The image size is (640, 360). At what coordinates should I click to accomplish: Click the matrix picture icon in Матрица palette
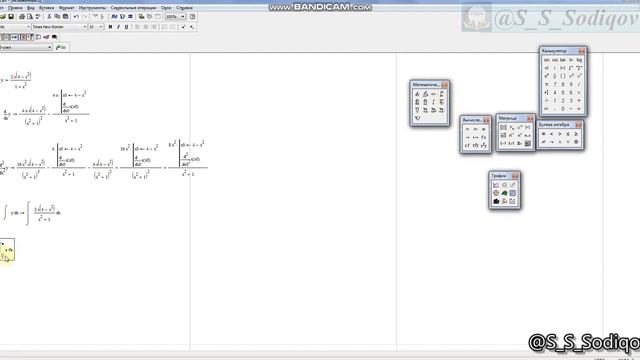[528, 143]
